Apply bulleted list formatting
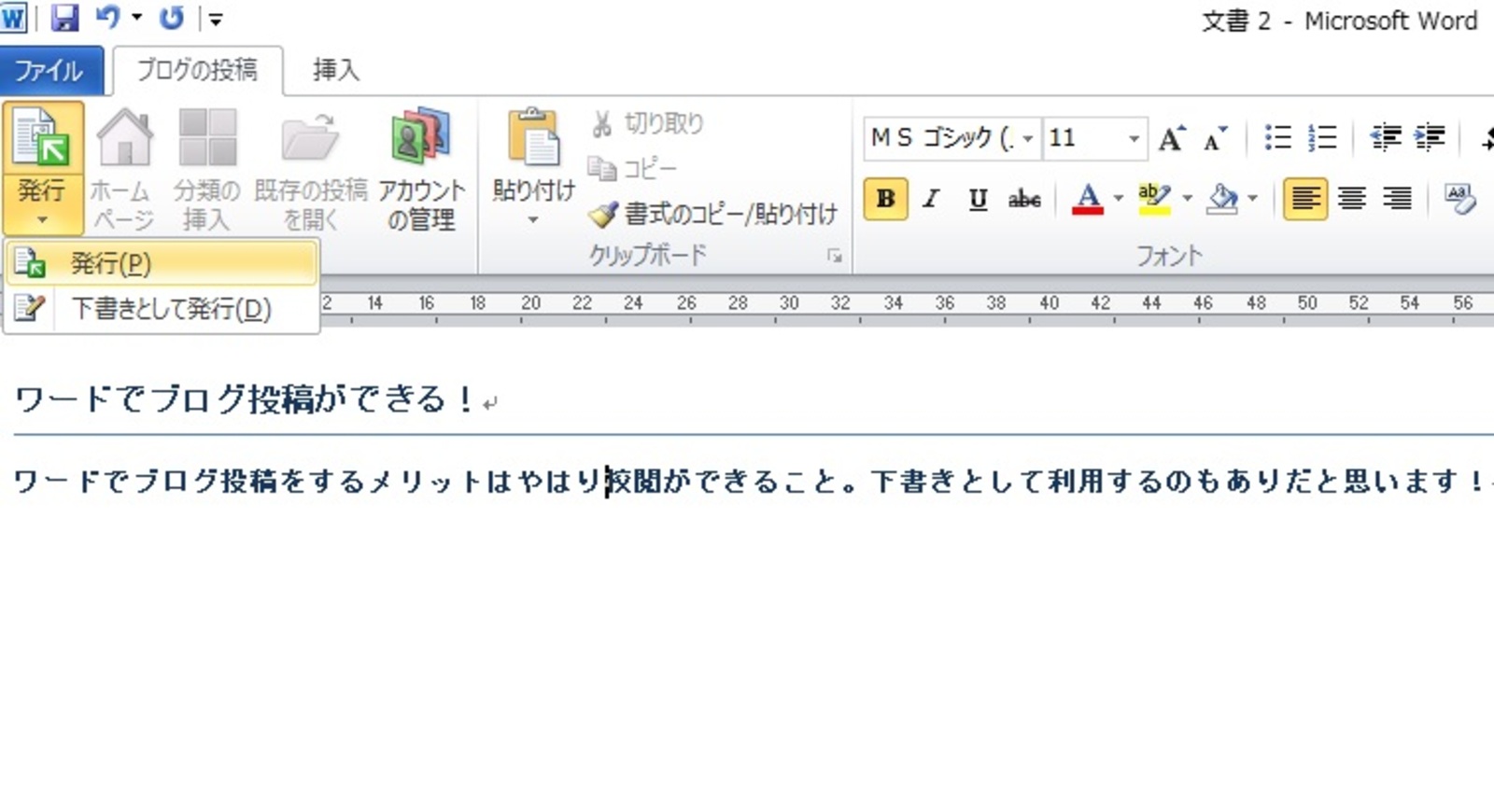Viewport: 1494px width, 812px height. 1277,138
